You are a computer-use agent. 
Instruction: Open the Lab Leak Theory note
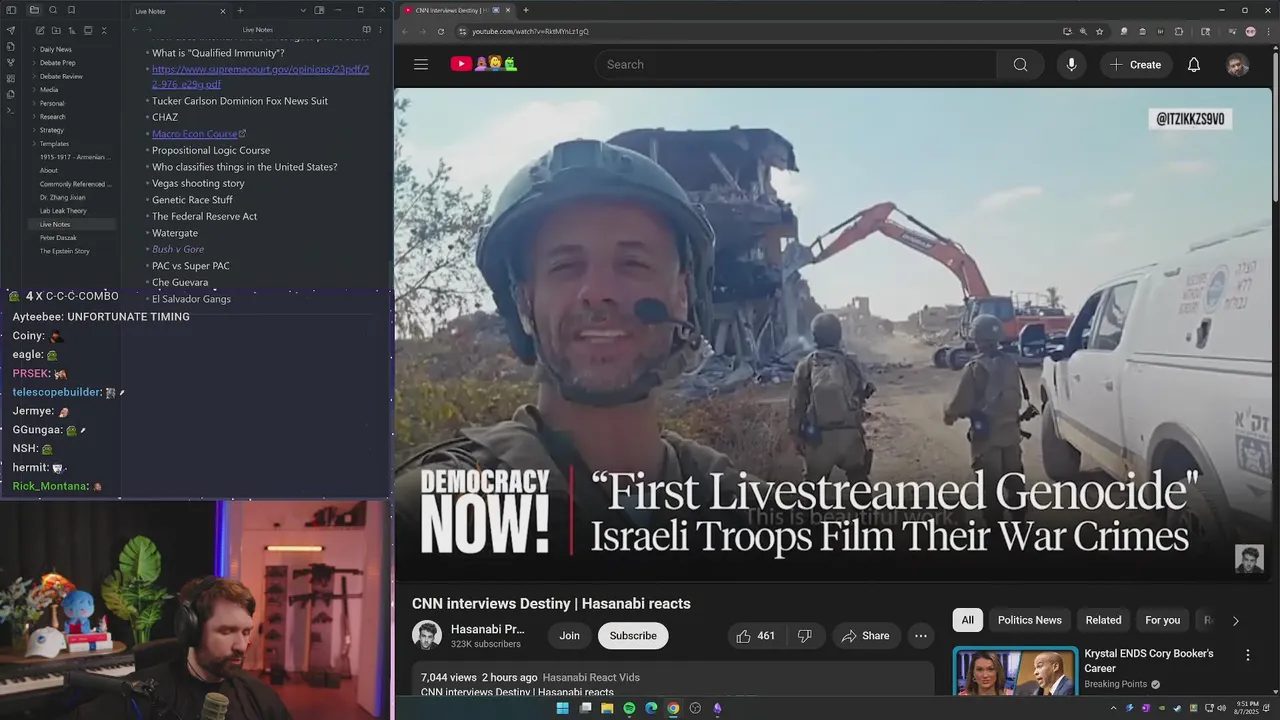(x=63, y=211)
